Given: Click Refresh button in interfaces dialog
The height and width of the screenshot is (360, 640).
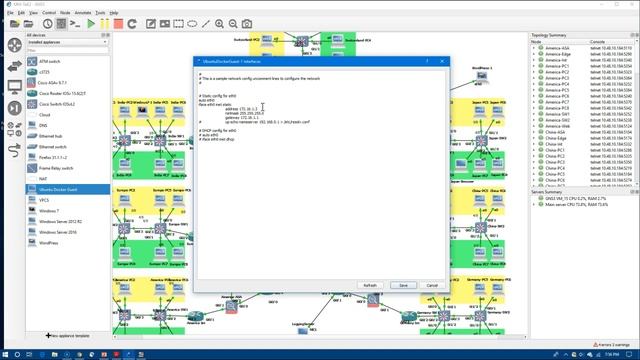Looking at the screenshot, I should pos(370,285).
